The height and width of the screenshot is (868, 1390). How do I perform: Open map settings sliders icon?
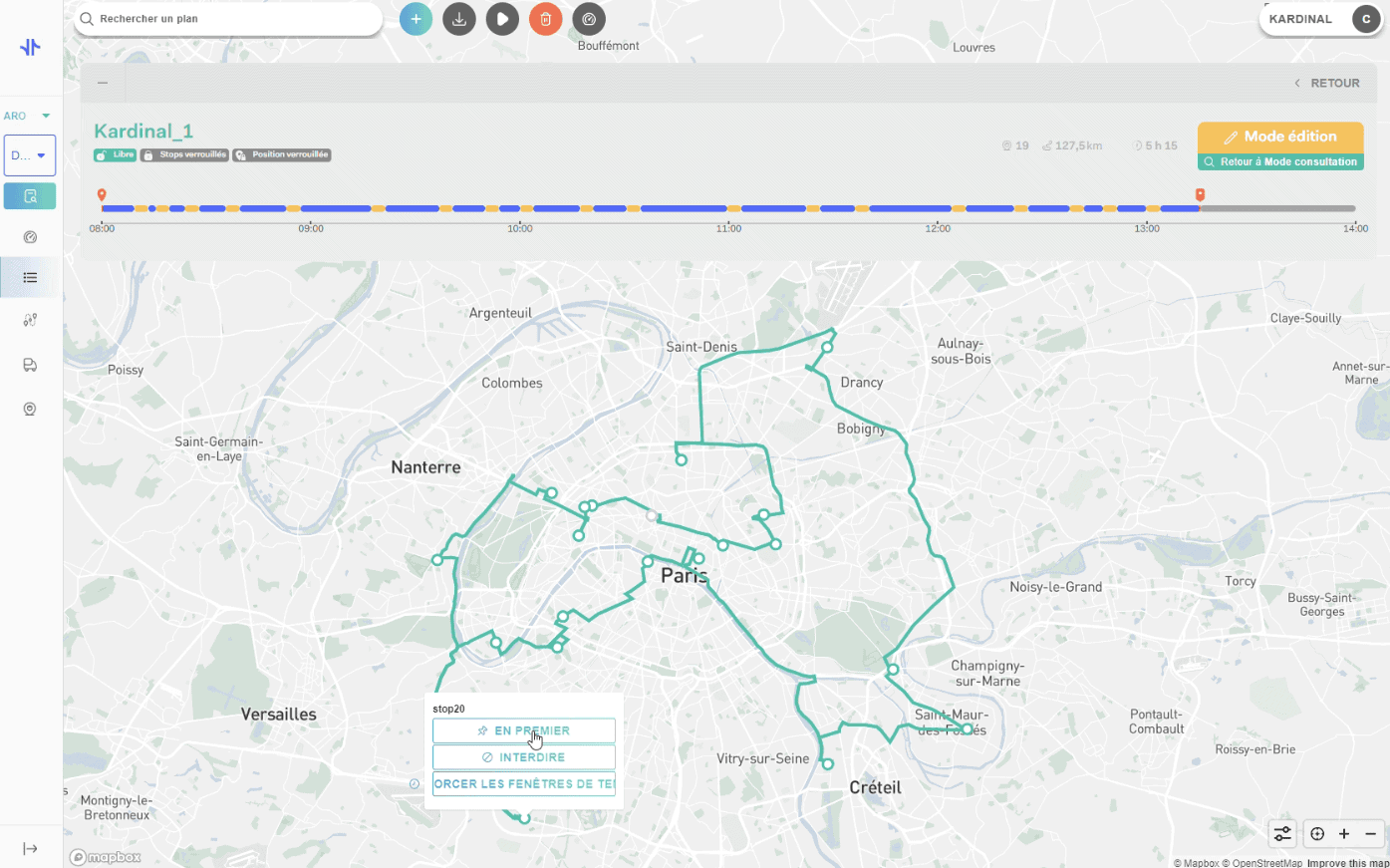[1282, 833]
